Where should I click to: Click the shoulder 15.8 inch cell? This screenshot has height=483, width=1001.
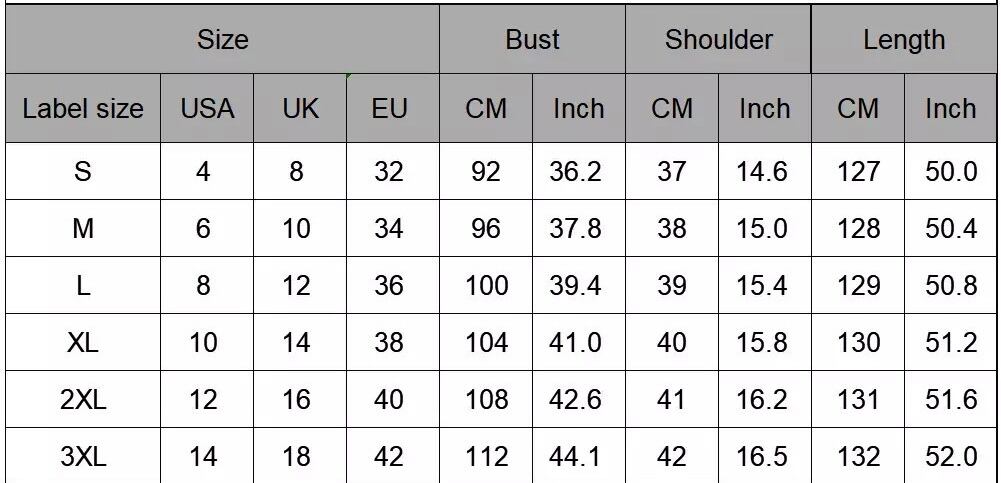[762, 343]
